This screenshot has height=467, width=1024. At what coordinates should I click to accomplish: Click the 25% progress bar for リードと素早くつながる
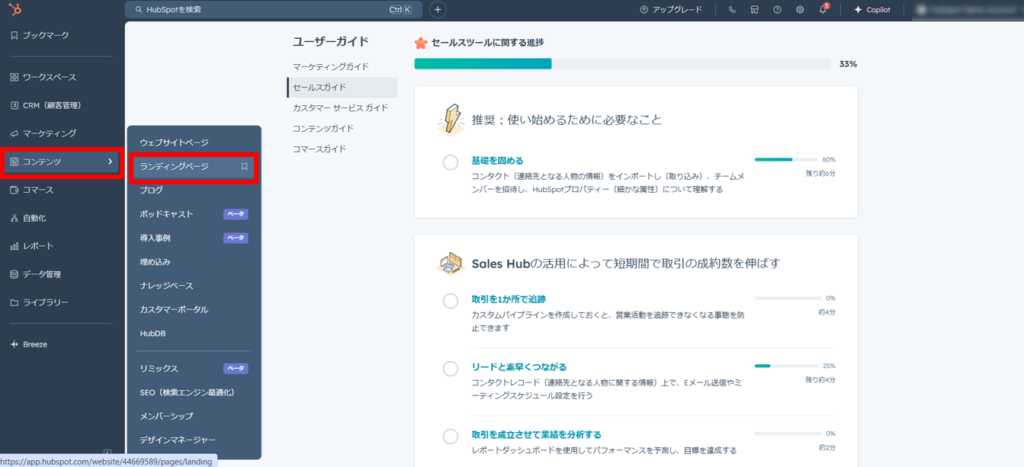(786, 366)
